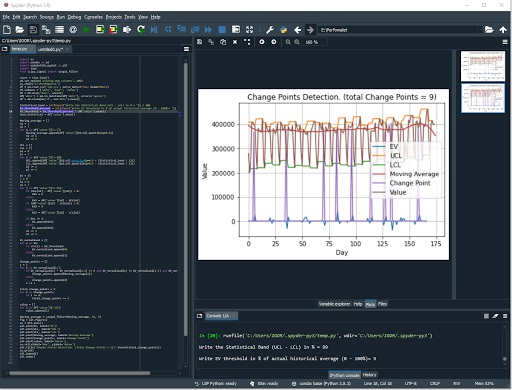The width and height of the screenshot is (512, 390).
Task: Switch to the Help pane tab
Action: (x=358, y=304)
